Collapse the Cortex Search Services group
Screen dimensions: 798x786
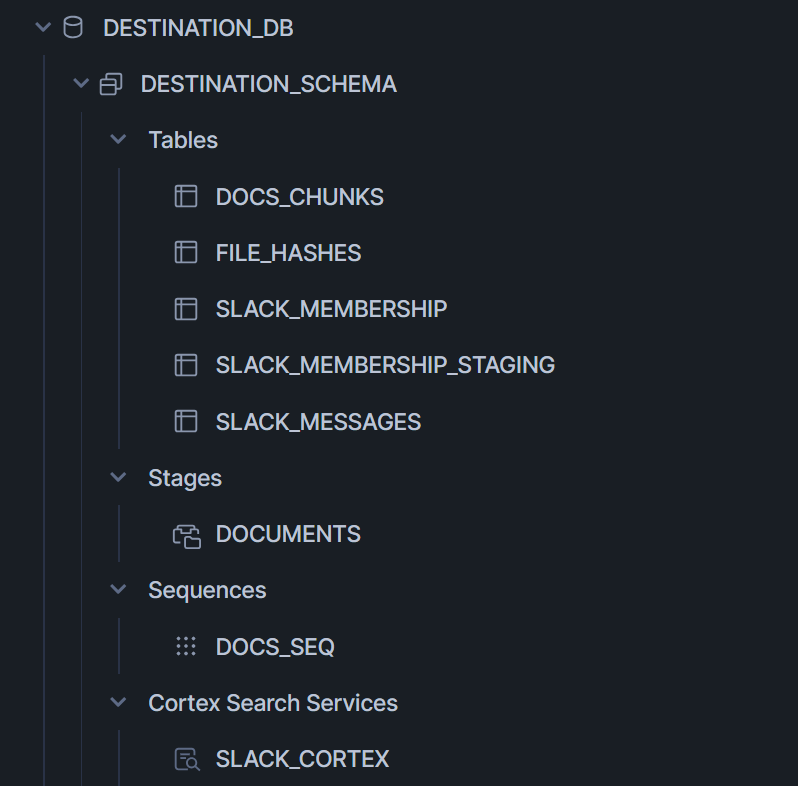[118, 703]
